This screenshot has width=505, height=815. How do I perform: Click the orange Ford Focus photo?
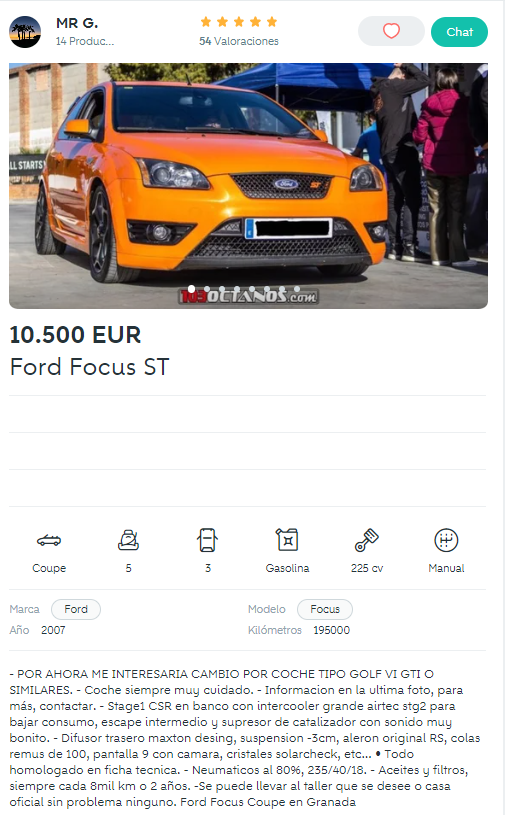(x=248, y=186)
